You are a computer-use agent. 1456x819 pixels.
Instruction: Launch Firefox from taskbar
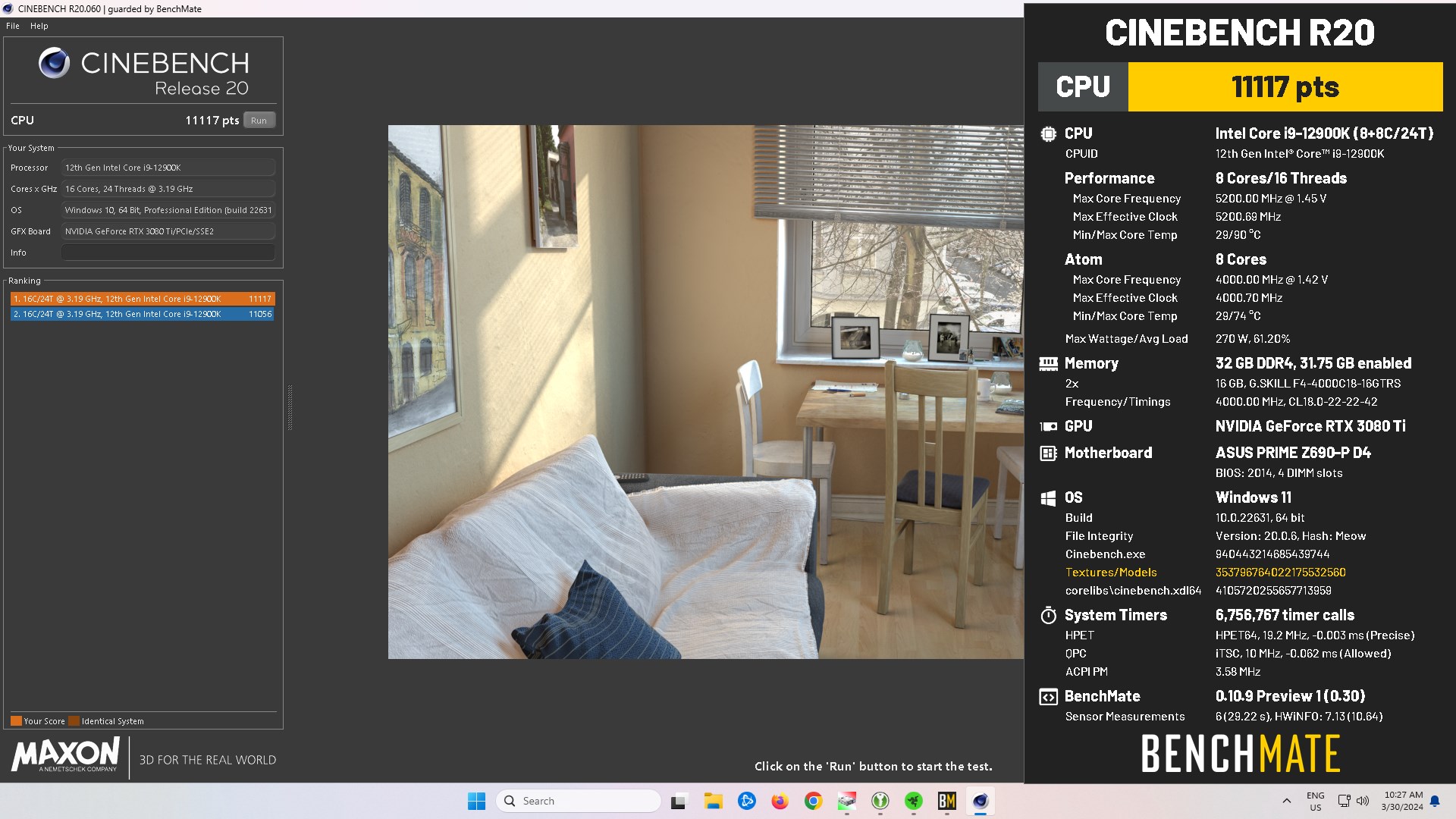[x=780, y=801]
